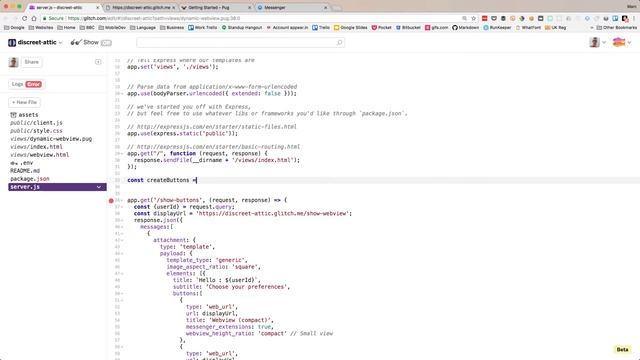Switch to the Messenger browser tab
This screenshot has height=360, width=640.
[x=291, y=7]
